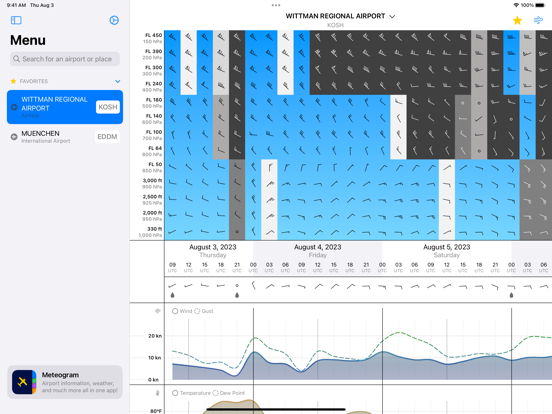Screen dimensions: 552x414
Task: Click the KOSH subtitle under airport title
Action: pyautogui.click(x=335, y=25)
